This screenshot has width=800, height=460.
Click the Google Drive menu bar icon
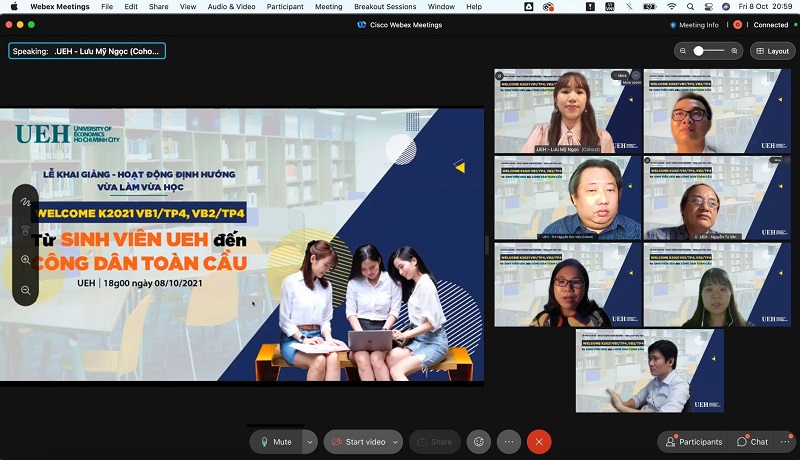[529, 7]
